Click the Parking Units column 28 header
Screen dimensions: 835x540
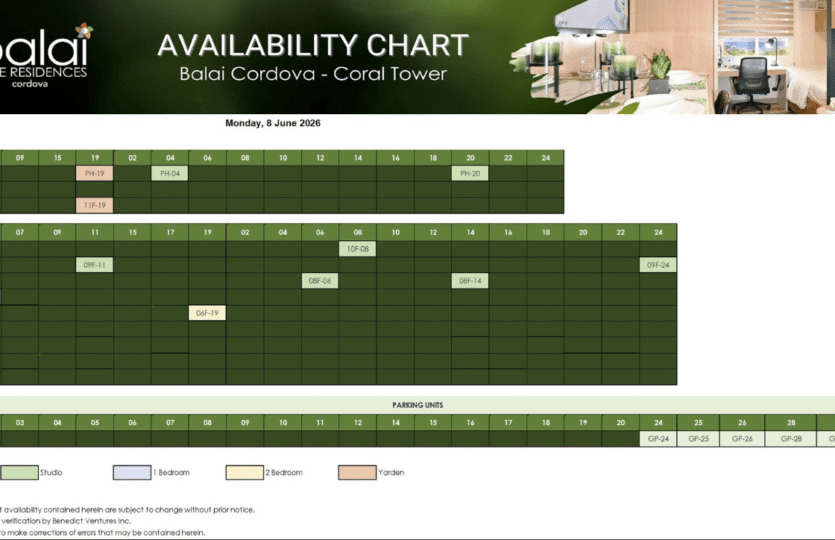coord(791,423)
